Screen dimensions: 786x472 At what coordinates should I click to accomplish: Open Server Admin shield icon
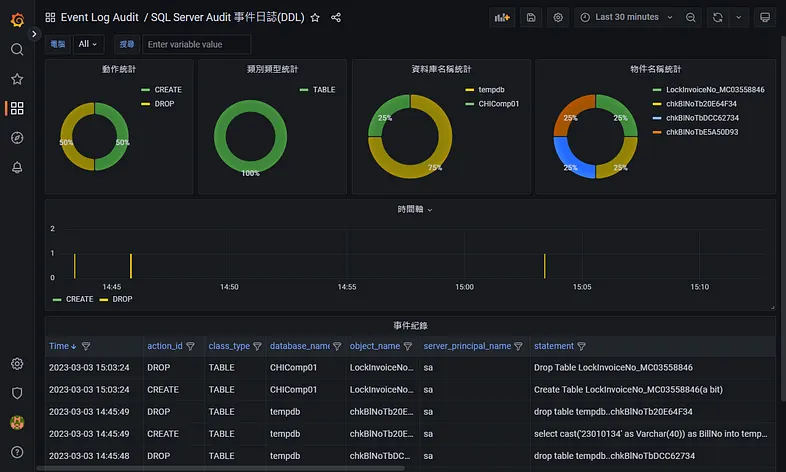pos(17,393)
